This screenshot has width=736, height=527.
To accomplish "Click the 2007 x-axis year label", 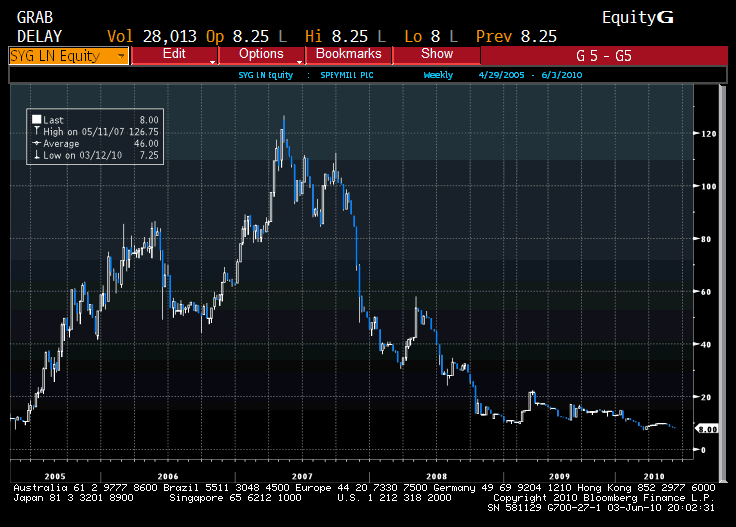I will (302, 476).
